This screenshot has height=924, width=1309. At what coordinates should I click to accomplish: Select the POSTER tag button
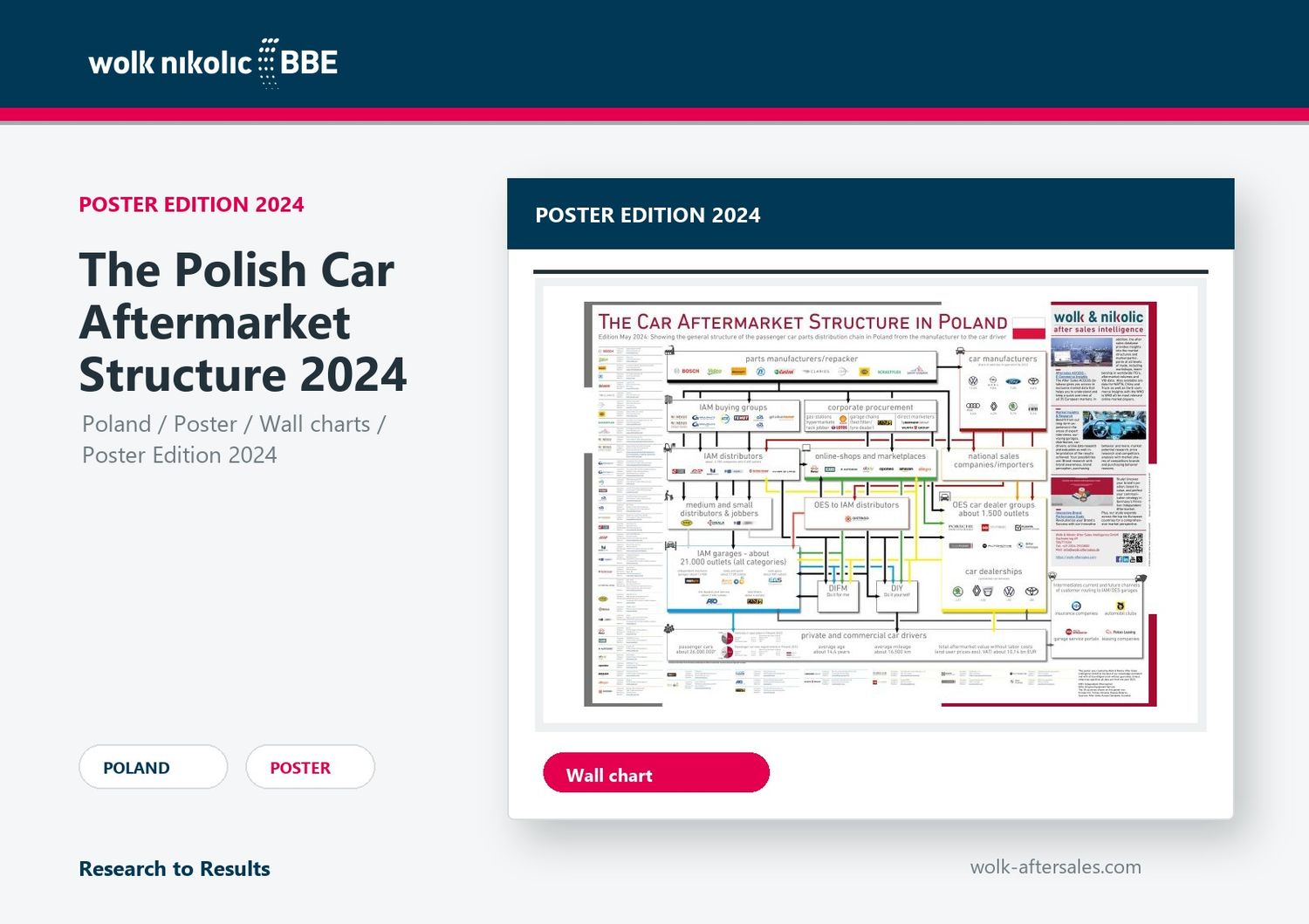[x=311, y=767]
